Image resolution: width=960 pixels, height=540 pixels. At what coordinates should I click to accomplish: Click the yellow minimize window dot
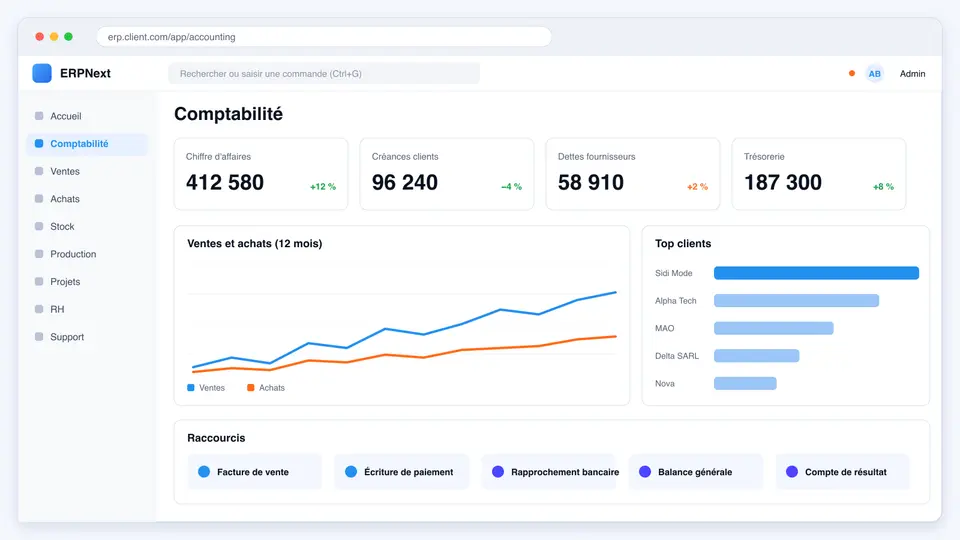54,37
